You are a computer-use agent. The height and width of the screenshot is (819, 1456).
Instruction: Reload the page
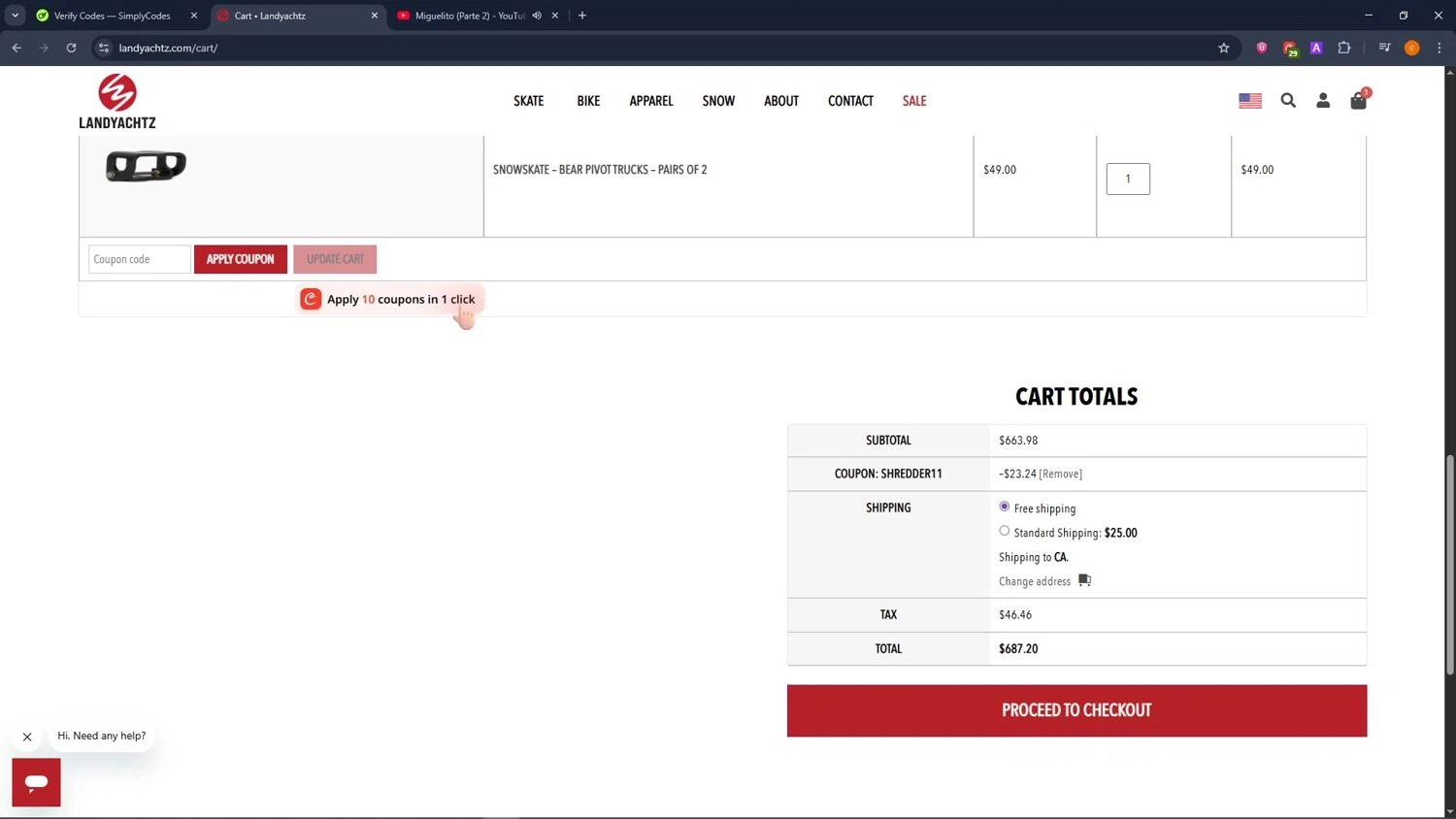pos(71,48)
